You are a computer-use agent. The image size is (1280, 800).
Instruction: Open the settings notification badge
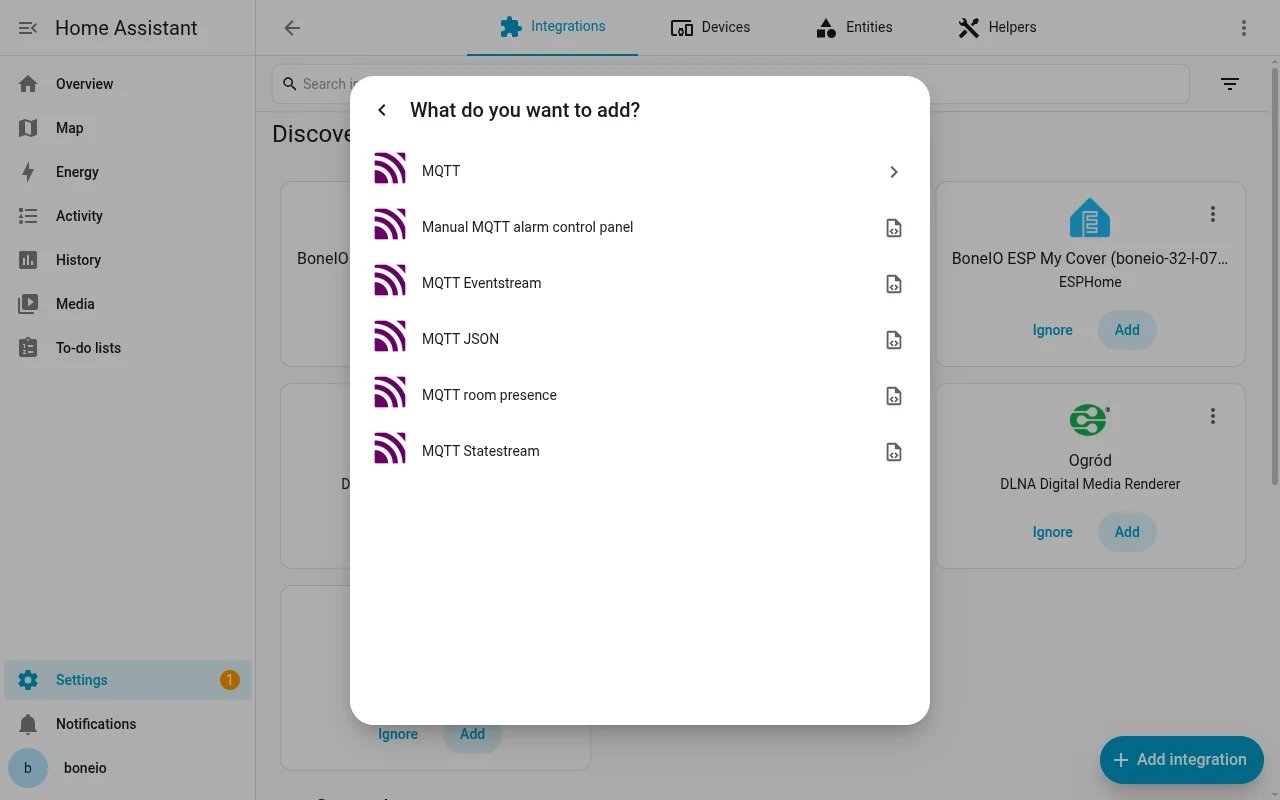229,680
